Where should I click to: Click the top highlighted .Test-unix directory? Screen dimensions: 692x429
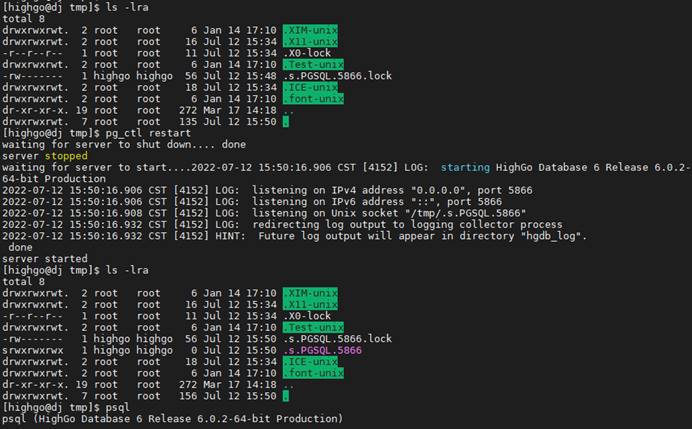[x=313, y=65]
